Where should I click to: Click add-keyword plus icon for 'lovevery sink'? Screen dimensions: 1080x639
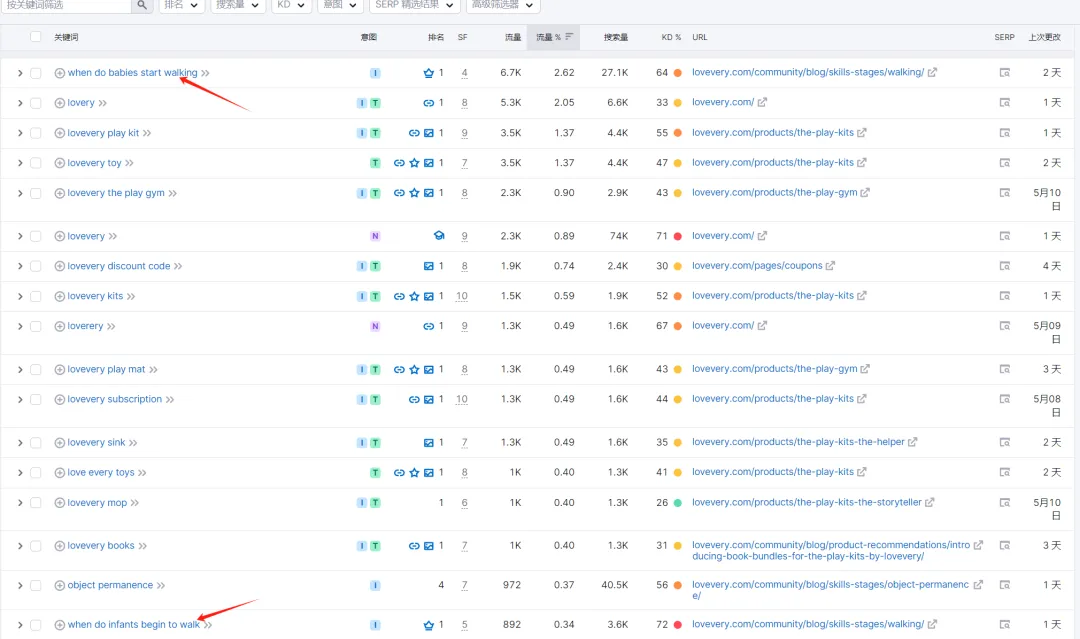pos(60,443)
